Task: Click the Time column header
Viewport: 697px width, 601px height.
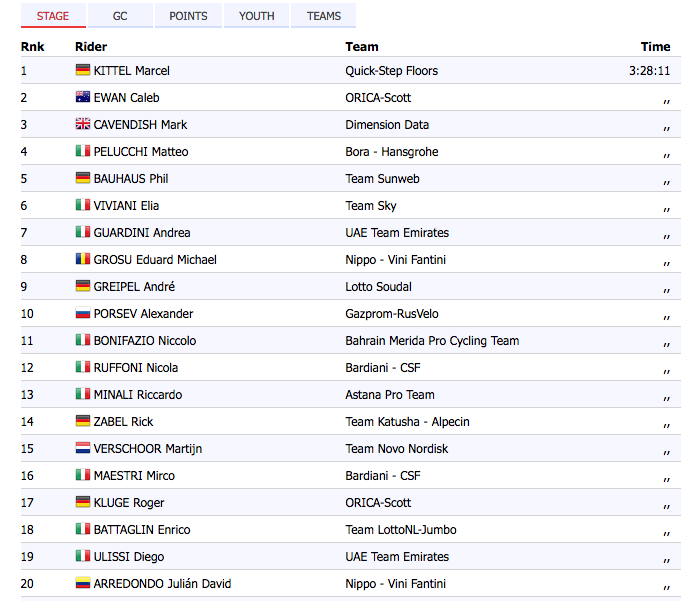Action: pos(655,47)
